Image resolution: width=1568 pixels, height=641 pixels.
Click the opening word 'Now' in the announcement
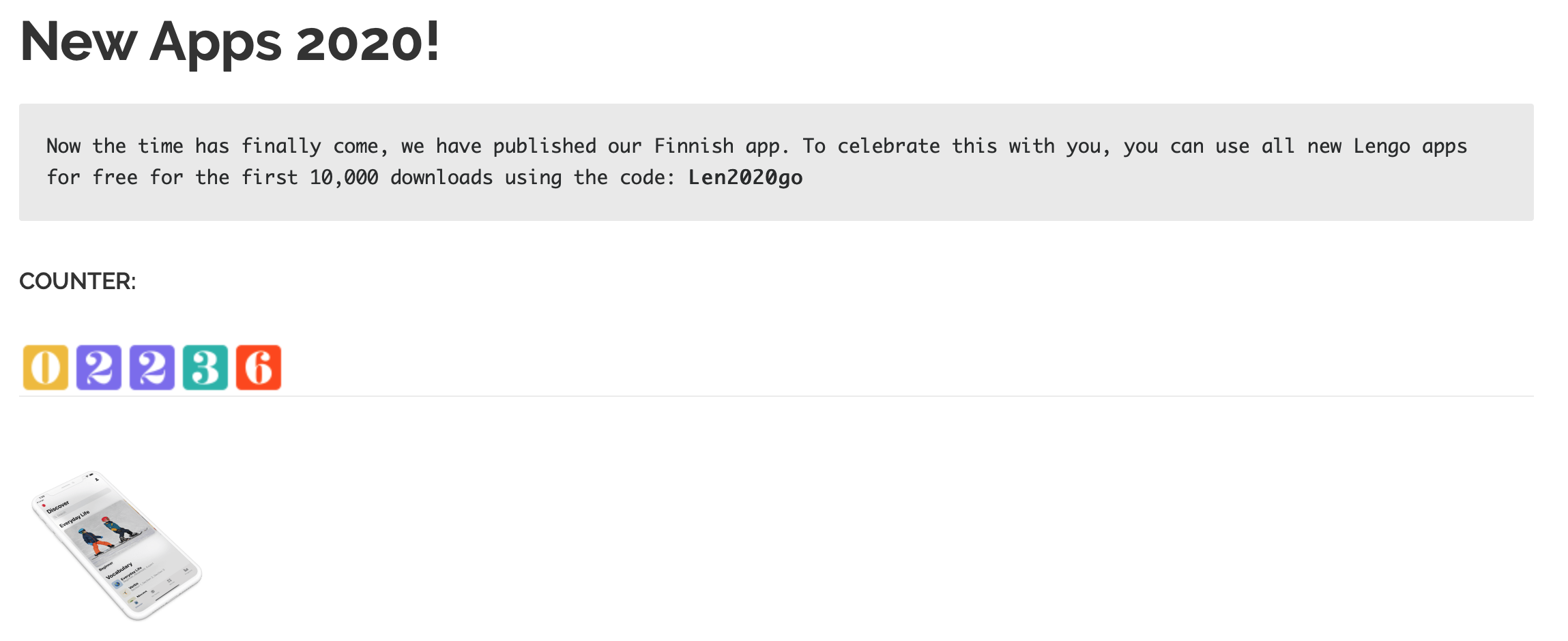[63, 146]
